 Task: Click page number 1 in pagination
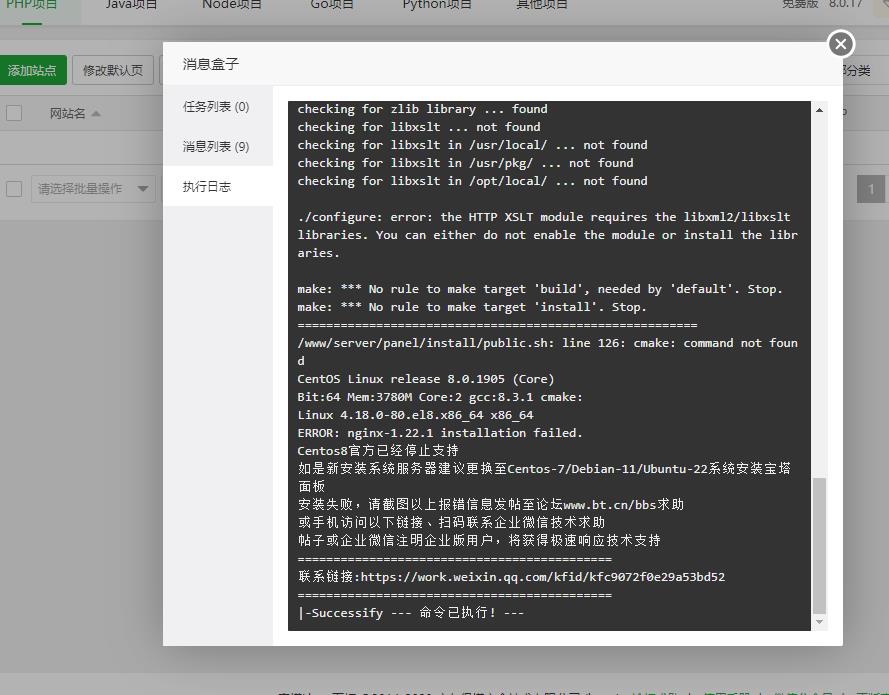point(870,189)
